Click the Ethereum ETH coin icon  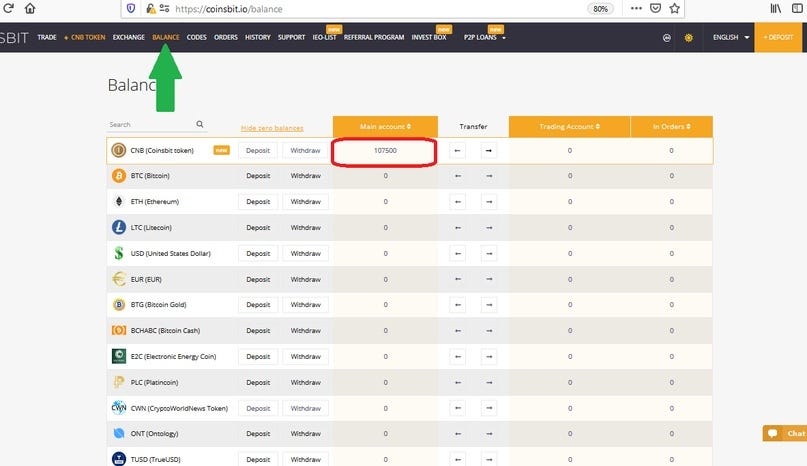(x=119, y=201)
